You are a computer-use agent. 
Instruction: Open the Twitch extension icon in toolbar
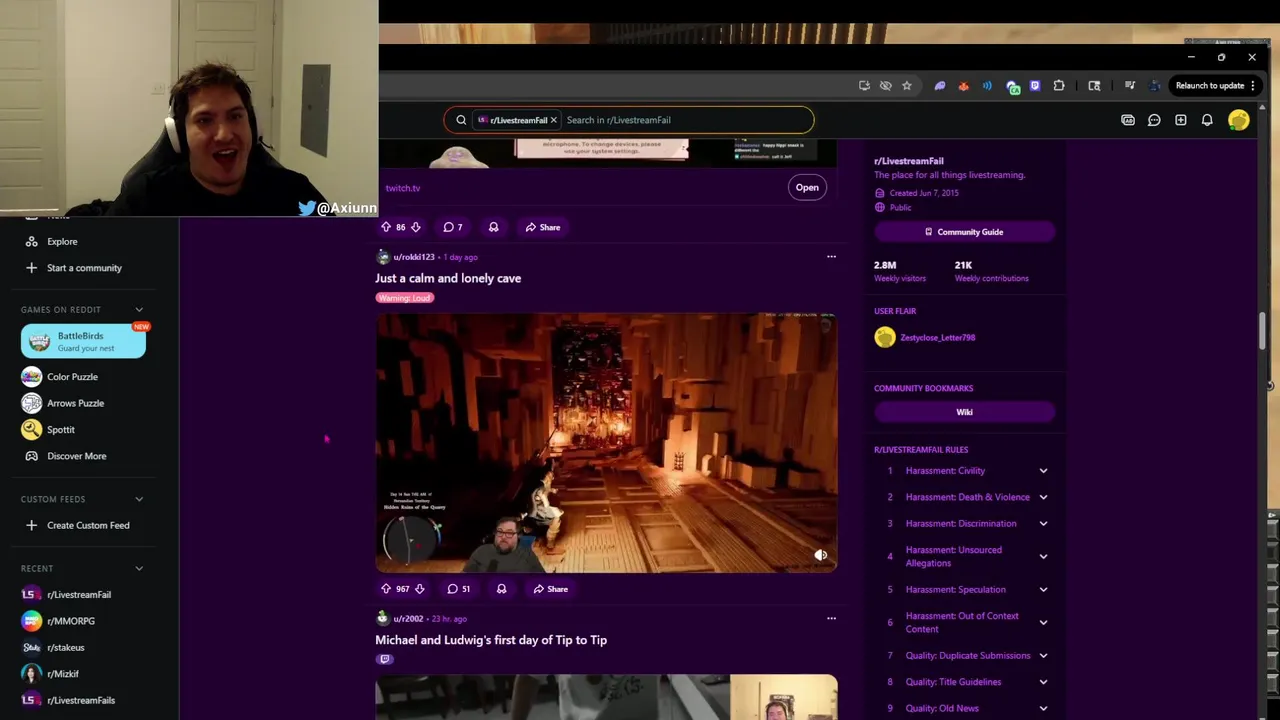(x=1035, y=86)
